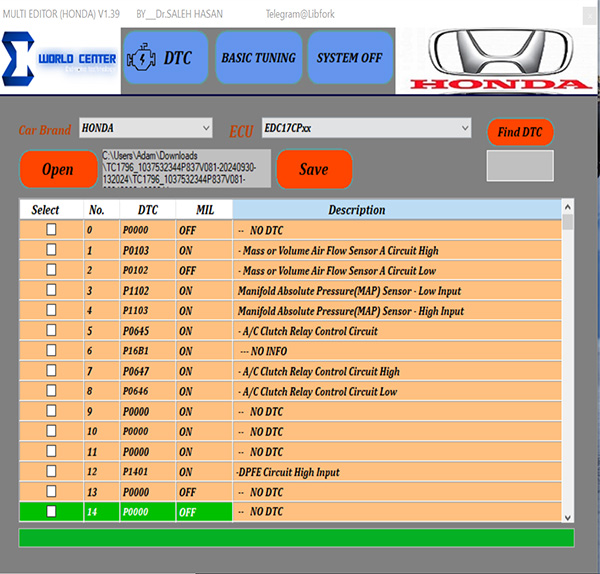Click the scroll up arrow of table
The image size is (600, 574).
[568, 207]
